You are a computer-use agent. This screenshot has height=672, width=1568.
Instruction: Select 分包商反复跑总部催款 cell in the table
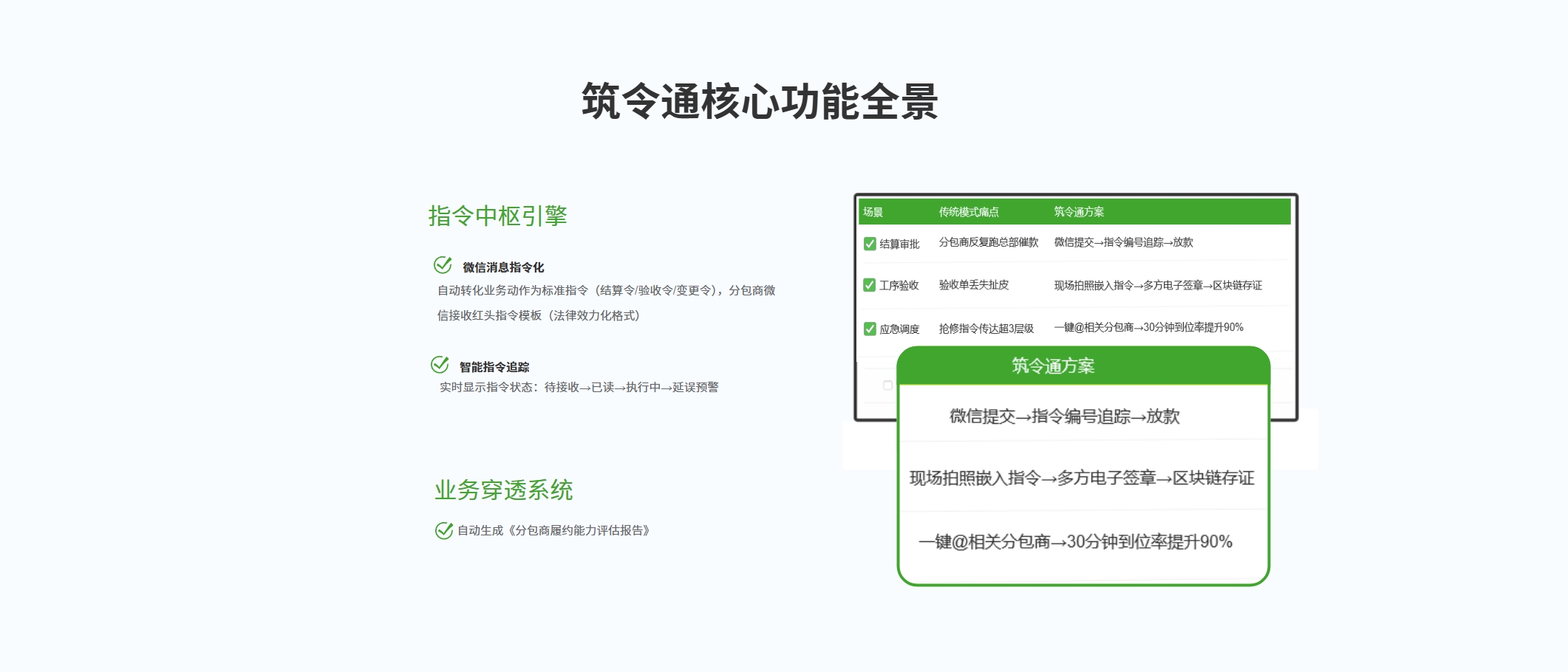(988, 242)
